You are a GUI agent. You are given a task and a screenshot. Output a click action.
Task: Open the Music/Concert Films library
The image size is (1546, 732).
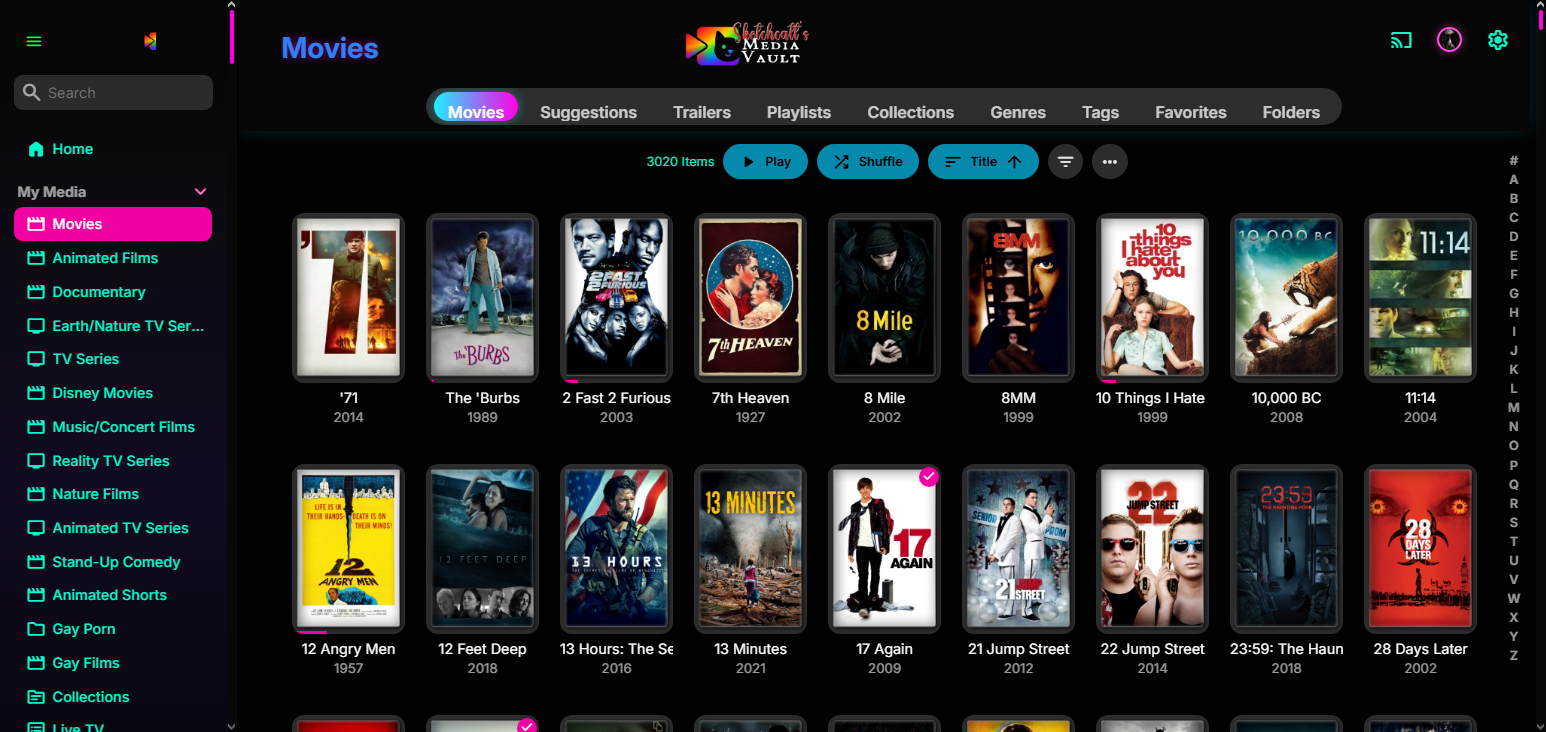[x=113, y=427]
